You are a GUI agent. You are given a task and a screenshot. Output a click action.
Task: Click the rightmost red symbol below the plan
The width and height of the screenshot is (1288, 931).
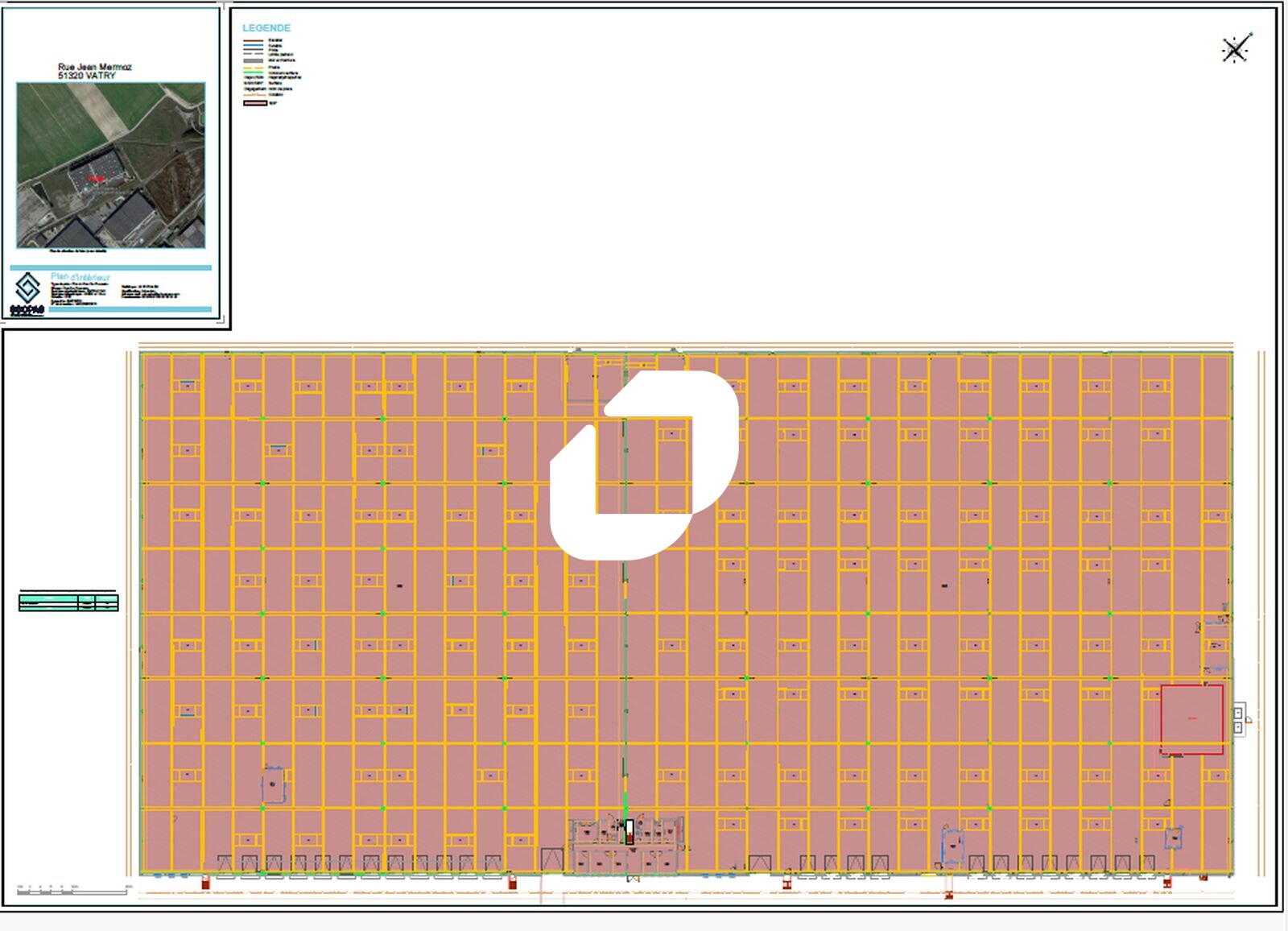[1166, 883]
